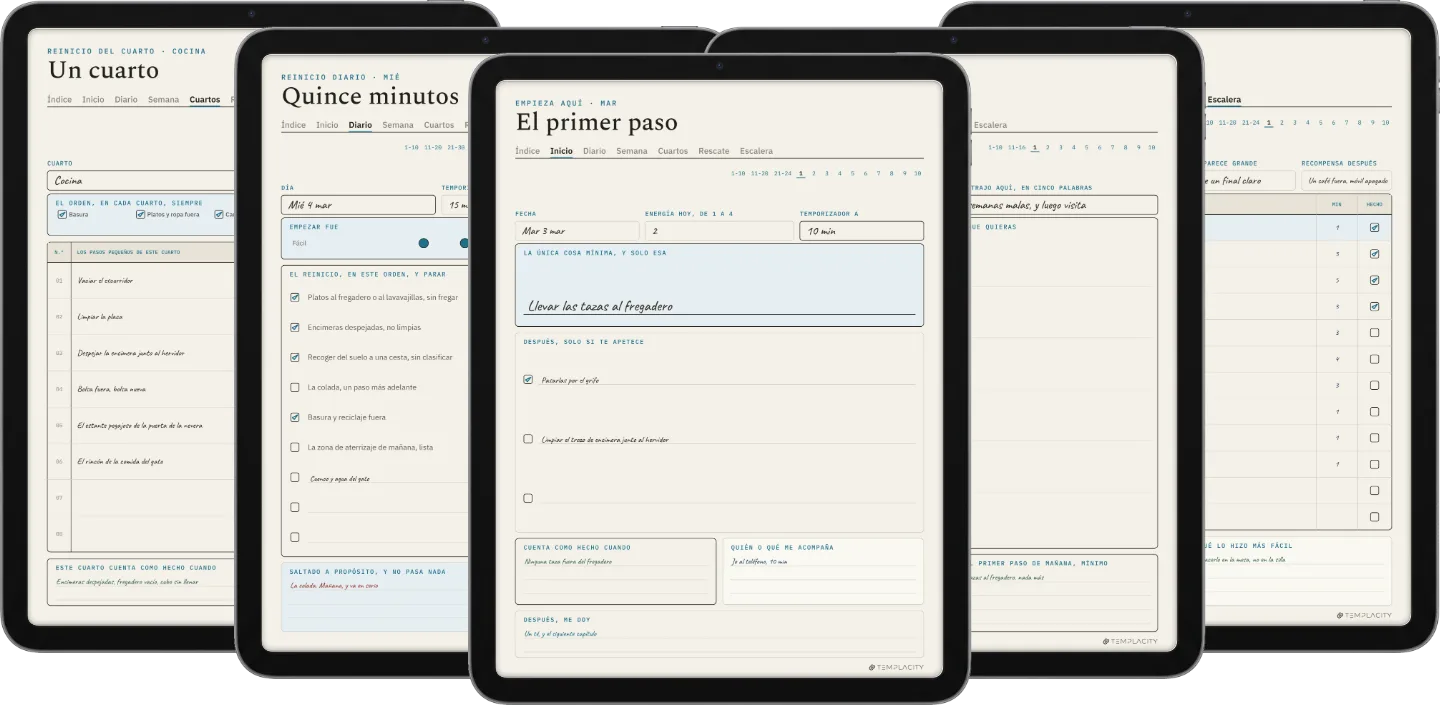Go to page 3 on El primer paso

tap(827, 173)
